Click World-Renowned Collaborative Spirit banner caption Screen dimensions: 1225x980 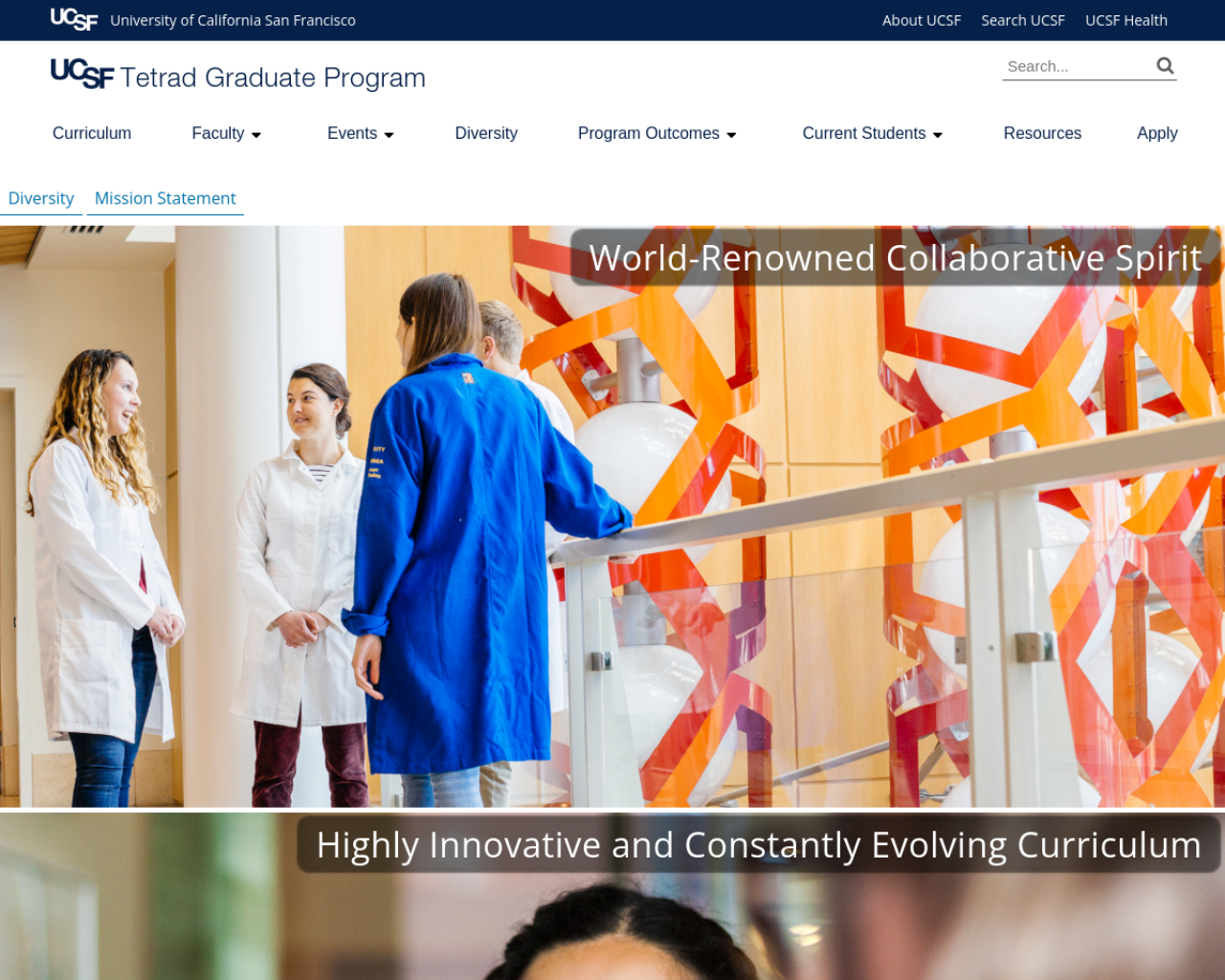tap(896, 257)
